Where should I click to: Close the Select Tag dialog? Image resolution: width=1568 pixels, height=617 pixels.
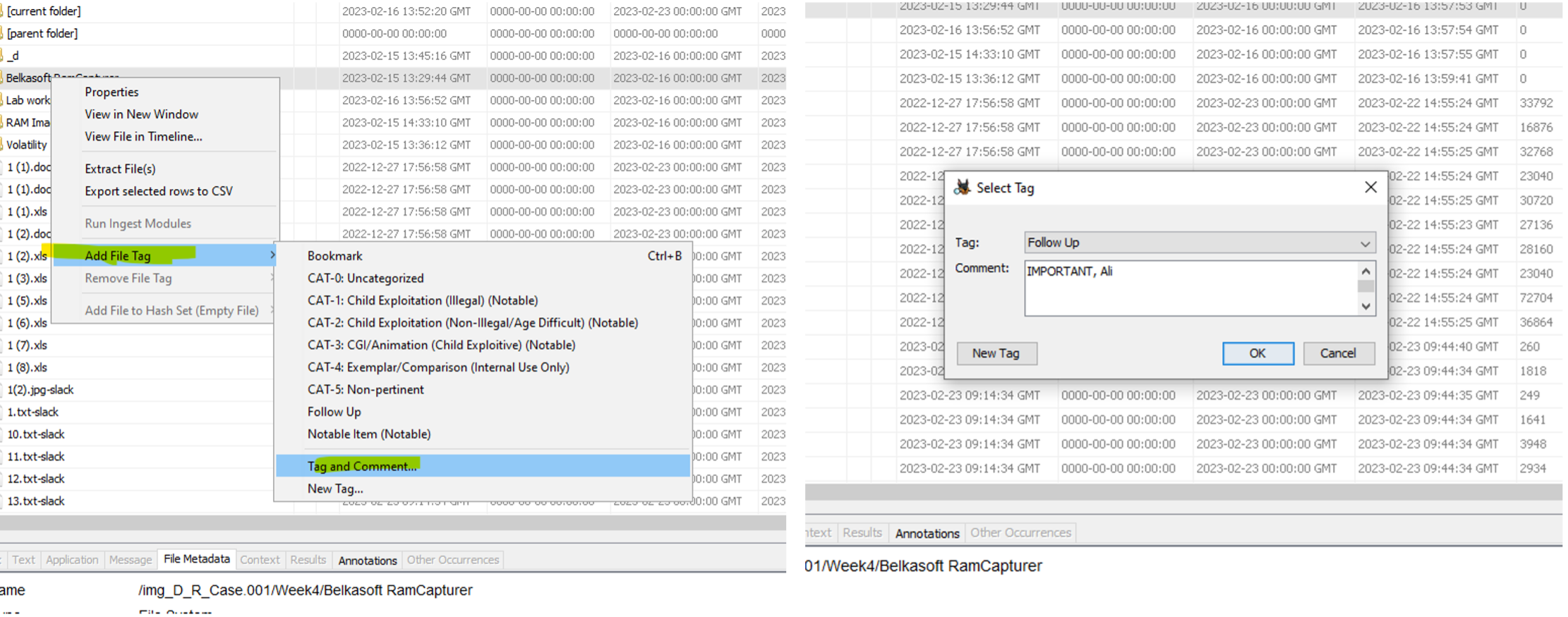tap(1370, 187)
